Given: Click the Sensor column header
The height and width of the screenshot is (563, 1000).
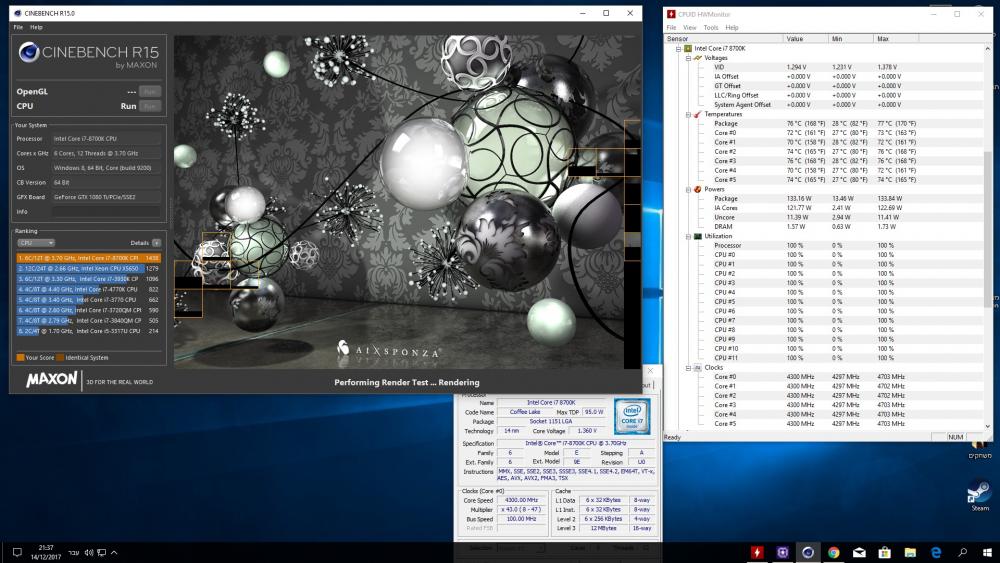Looking at the screenshot, I should pos(723,39).
